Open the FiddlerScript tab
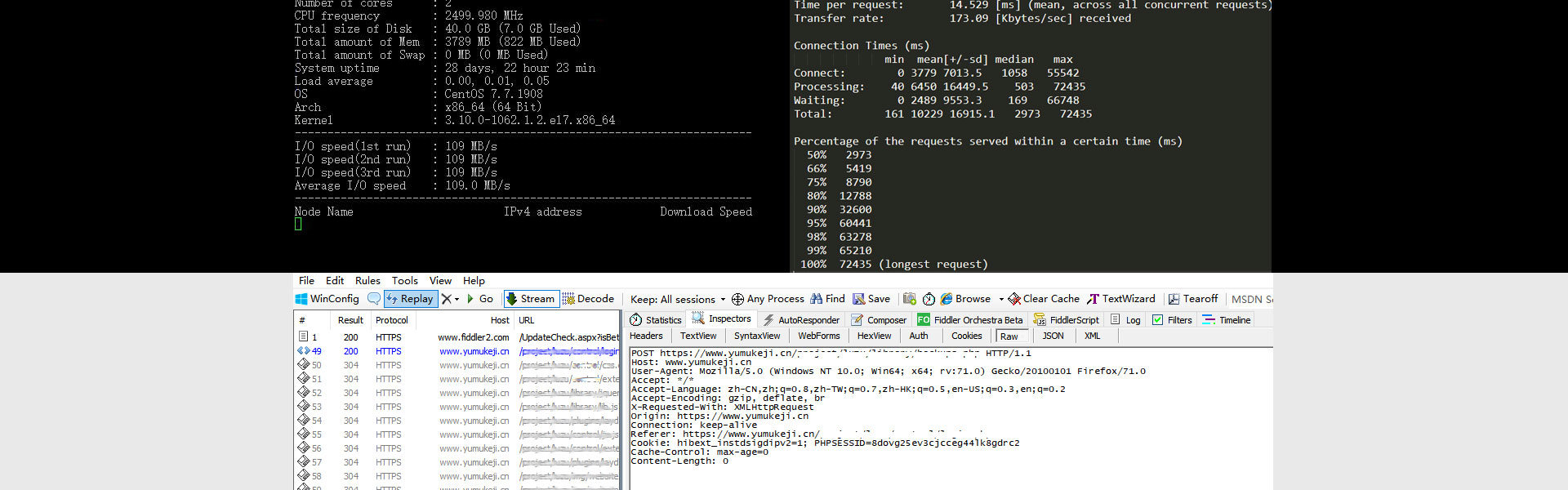 point(1067,320)
